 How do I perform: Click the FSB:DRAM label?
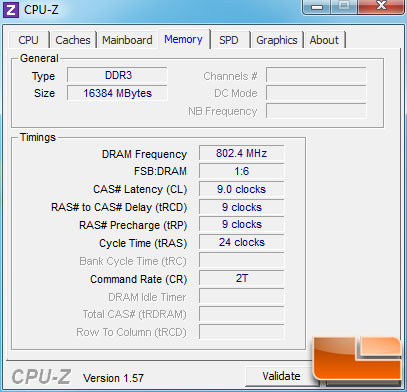pos(160,171)
